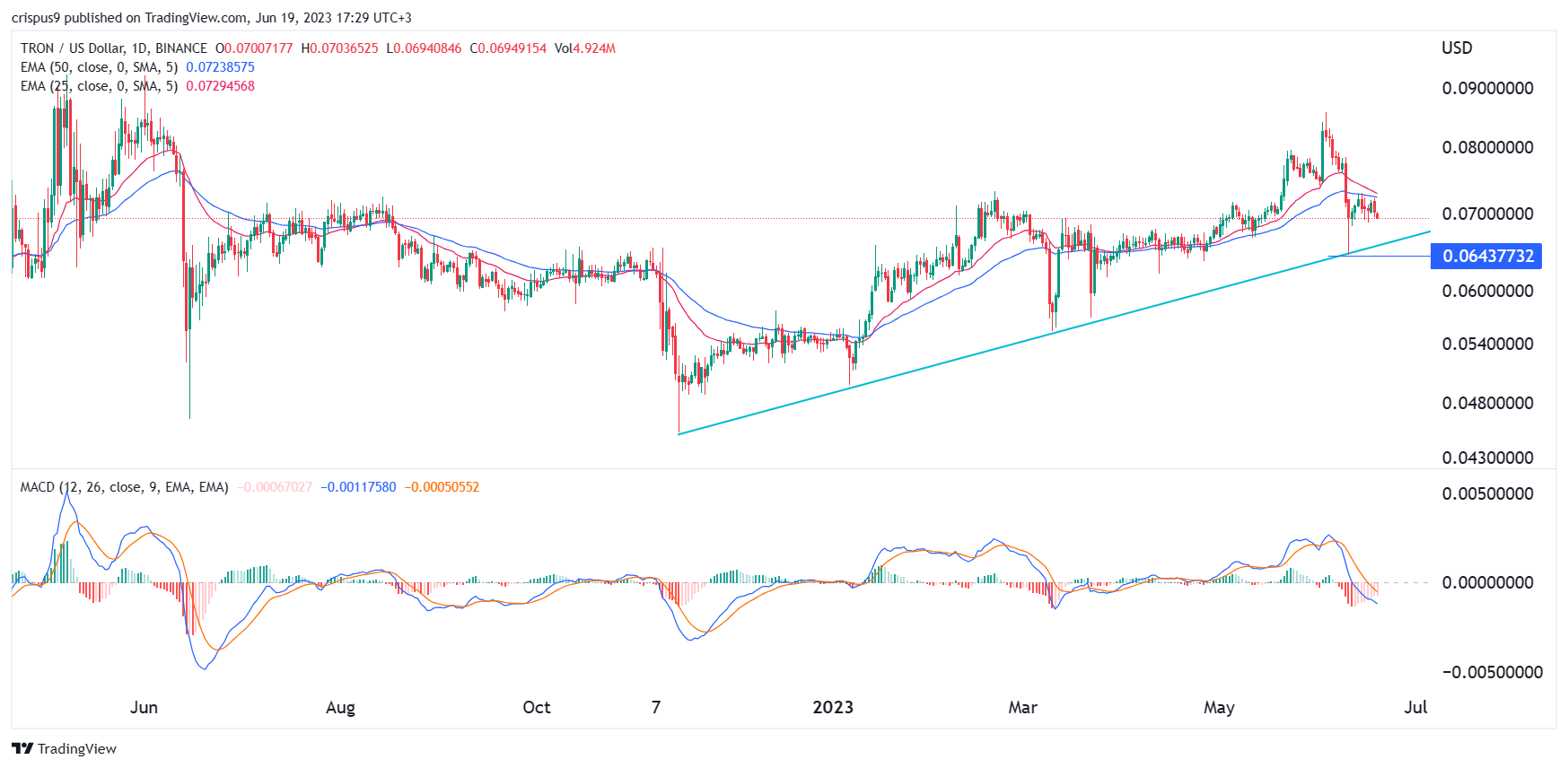1568x768 pixels.
Task: Click the TradingView logo icon
Action: click(22, 748)
